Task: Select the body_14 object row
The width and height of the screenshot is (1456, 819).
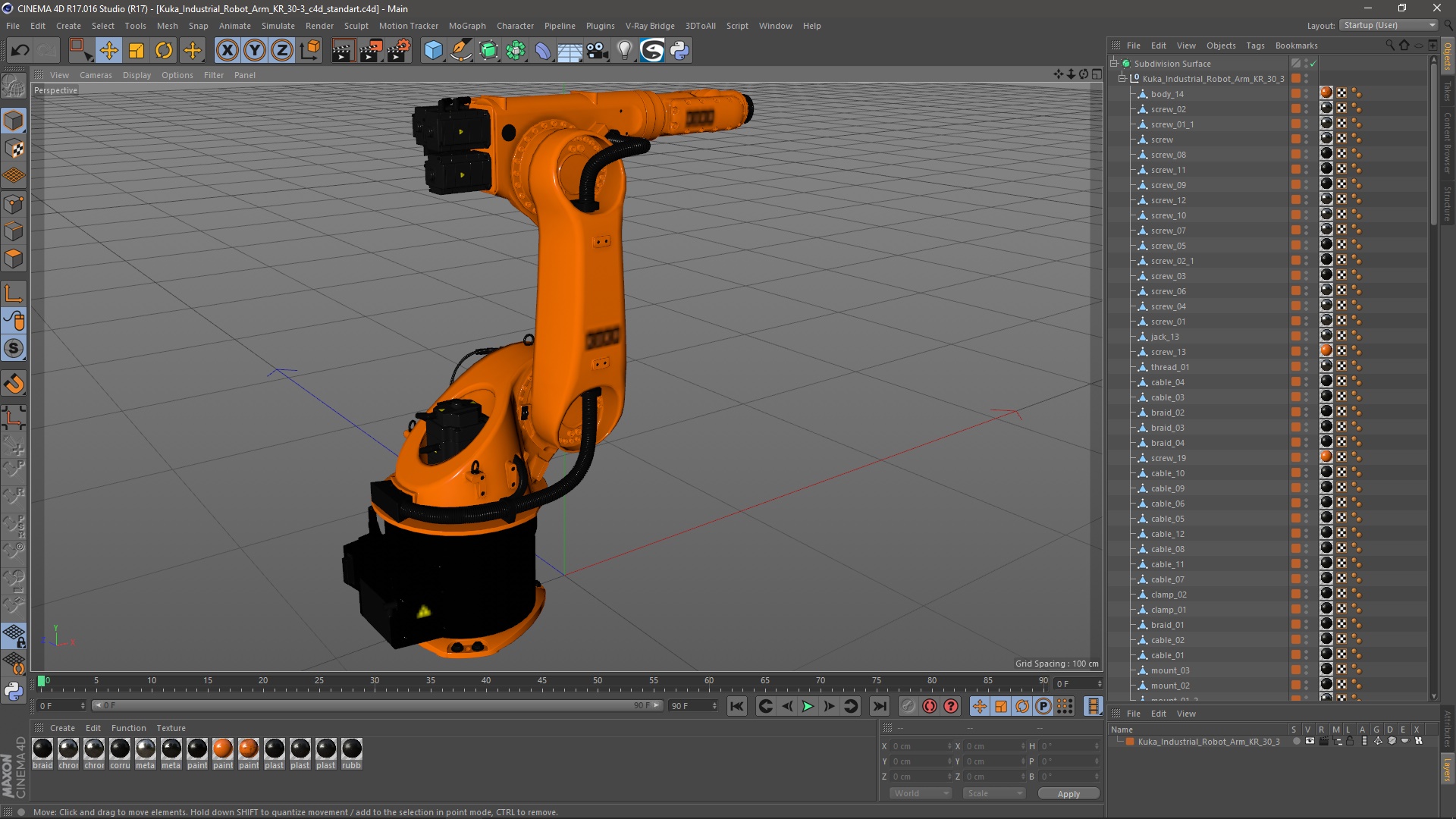Action: (1167, 94)
